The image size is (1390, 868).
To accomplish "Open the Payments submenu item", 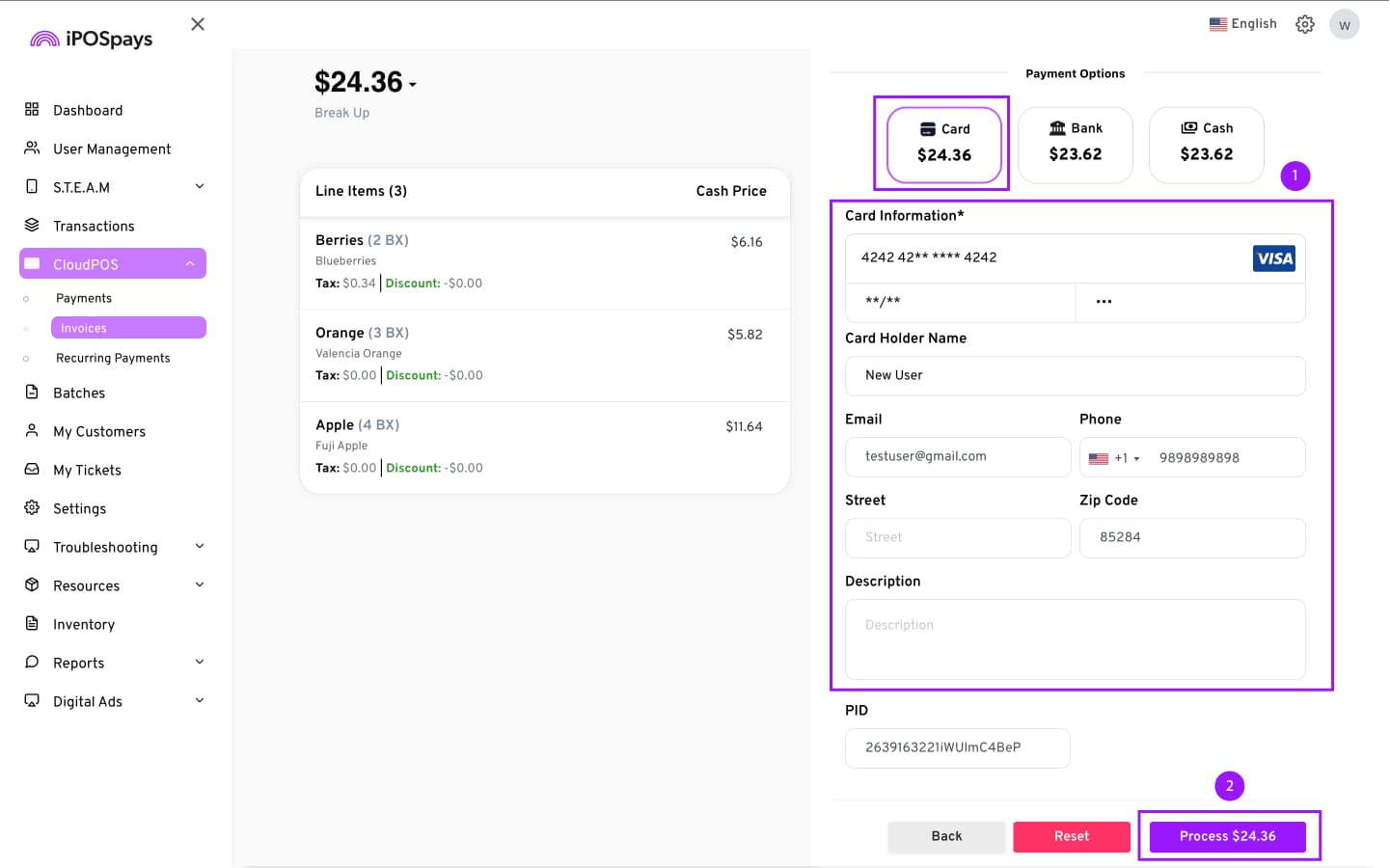I will tap(84, 298).
